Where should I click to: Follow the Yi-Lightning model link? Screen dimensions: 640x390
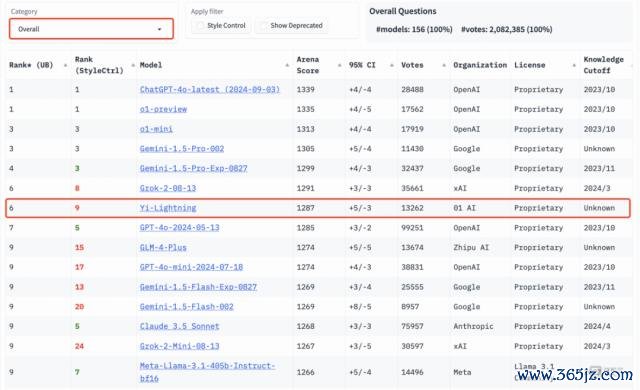(168, 208)
